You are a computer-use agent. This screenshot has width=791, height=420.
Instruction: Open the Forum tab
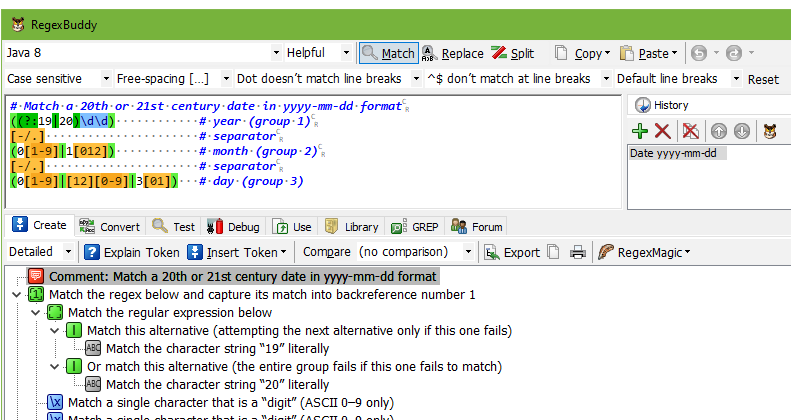tap(476, 227)
